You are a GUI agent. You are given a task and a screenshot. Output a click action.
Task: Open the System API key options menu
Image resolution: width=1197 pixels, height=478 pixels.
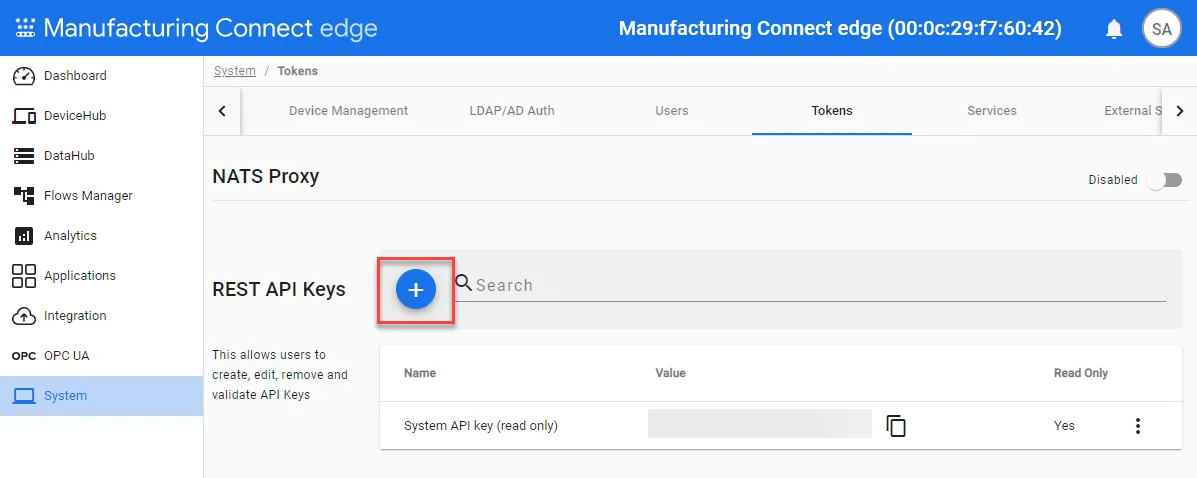pyautogui.click(x=1137, y=426)
